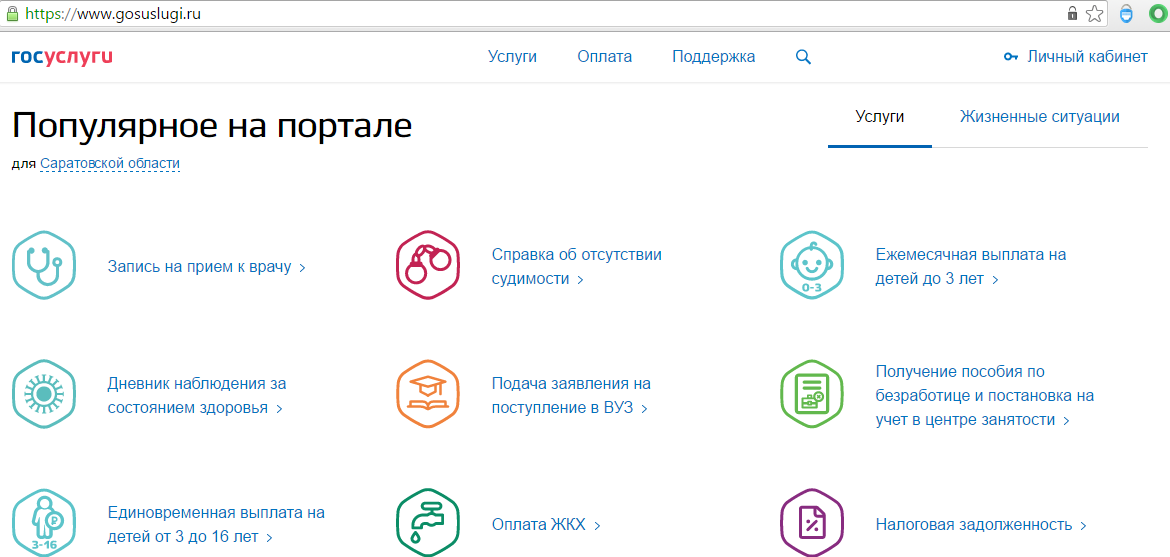Open the Оплата ЖКХ link
This screenshot has width=1170, height=557.
coord(546,525)
